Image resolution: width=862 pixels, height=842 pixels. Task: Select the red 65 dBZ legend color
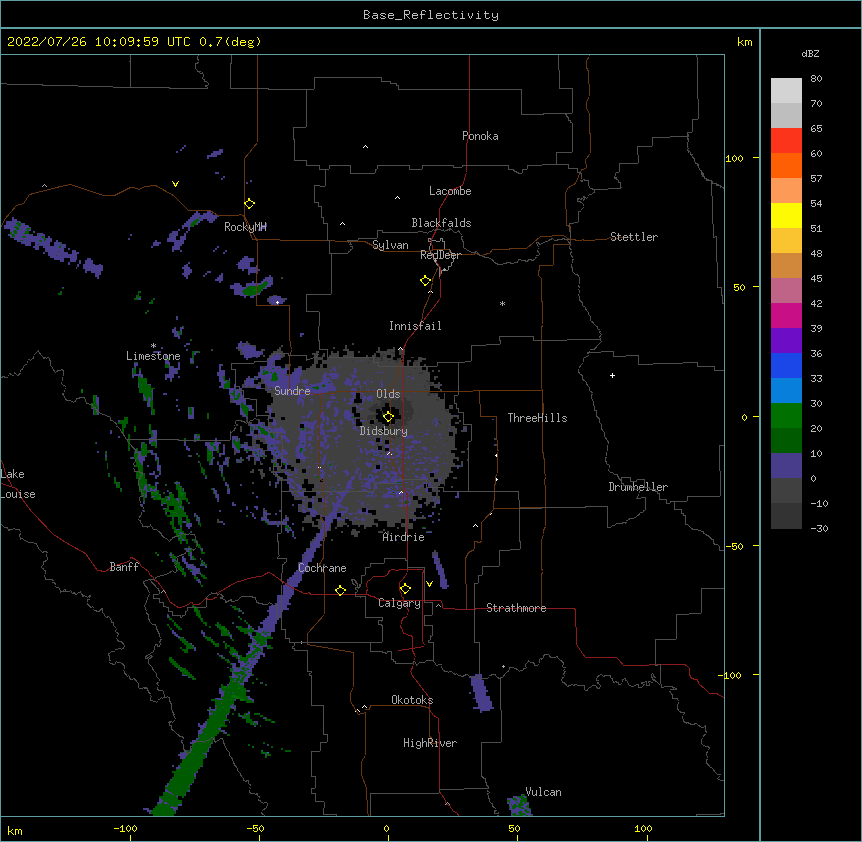coord(786,141)
